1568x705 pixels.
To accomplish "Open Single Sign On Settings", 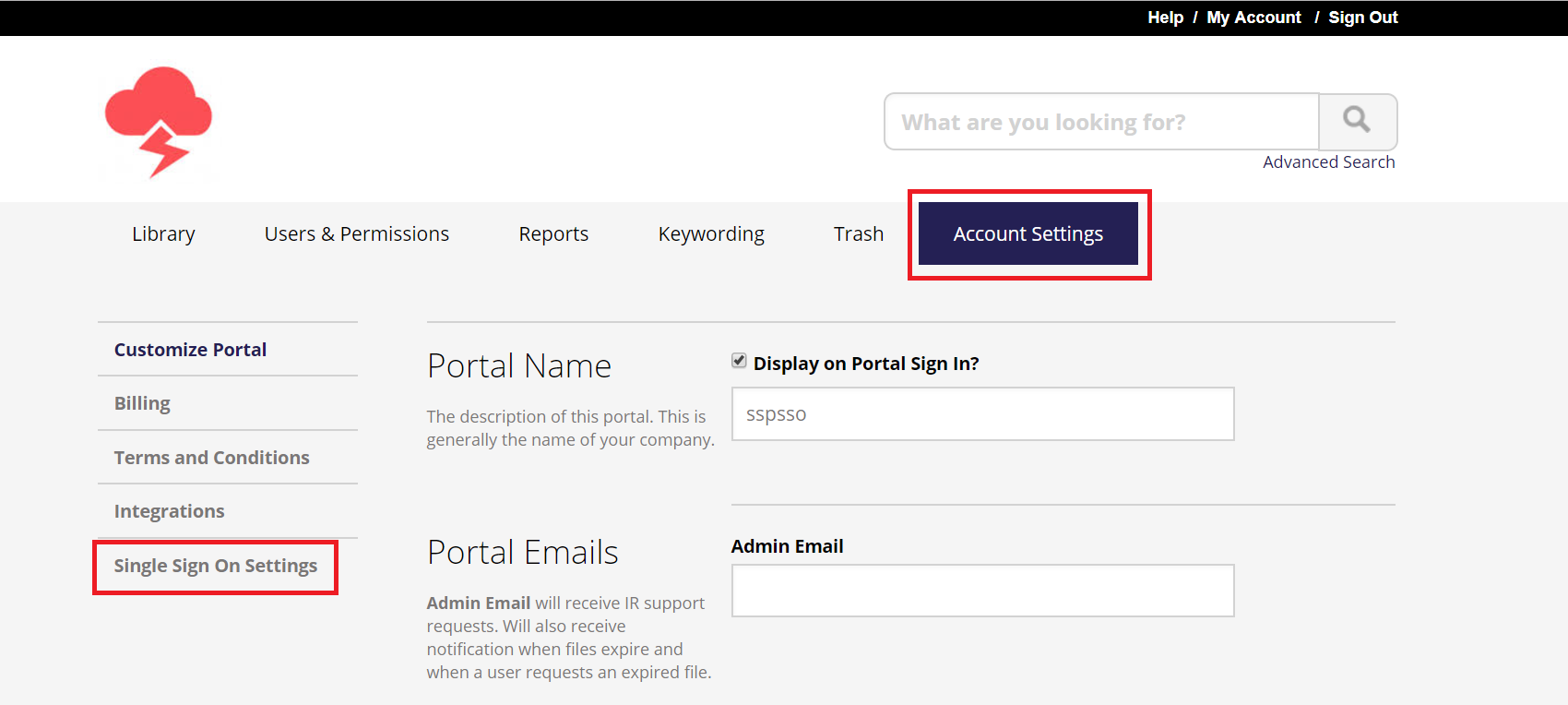I will 215,566.
